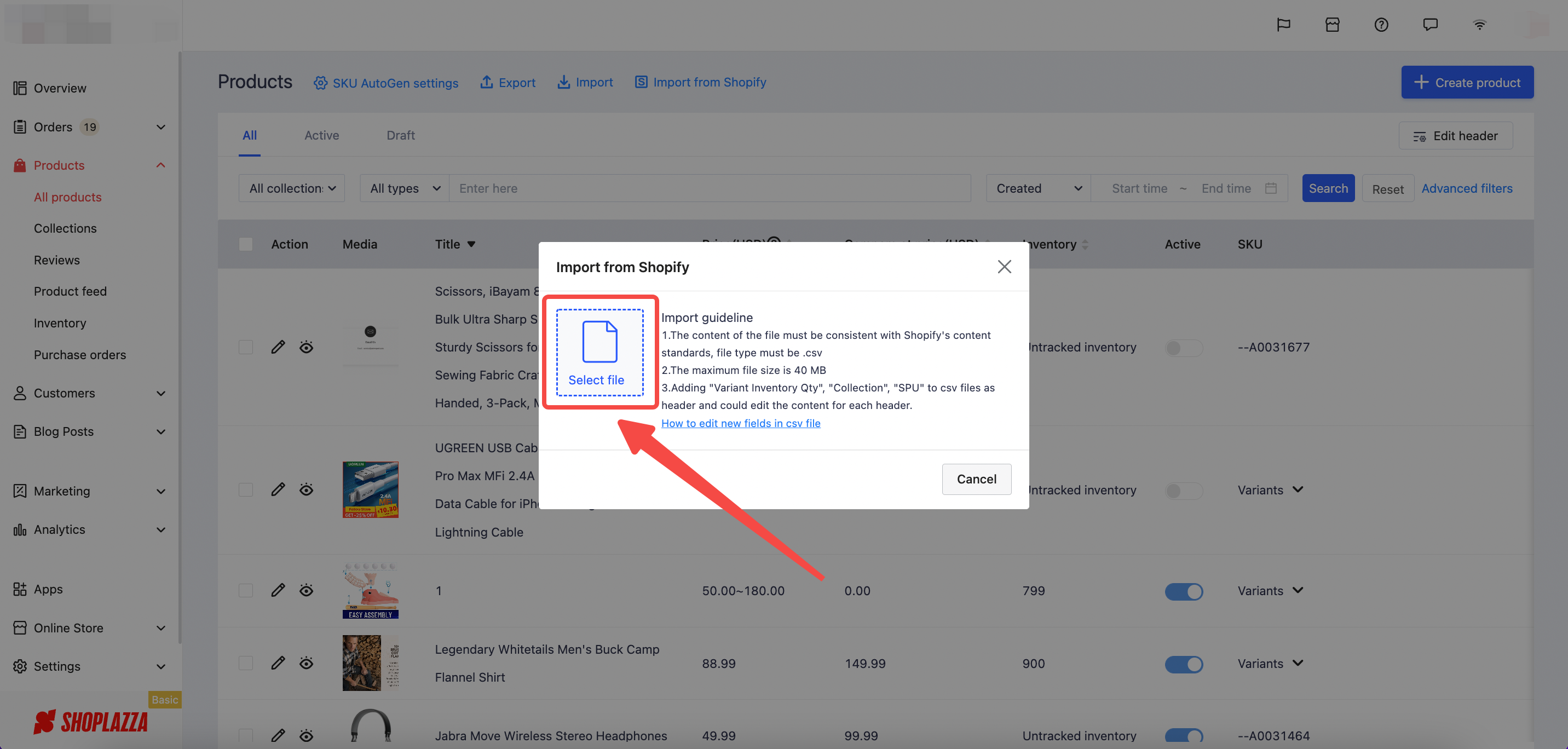Click the Apps sidebar item
The height and width of the screenshot is (749, 1568).
coord(48,590)
